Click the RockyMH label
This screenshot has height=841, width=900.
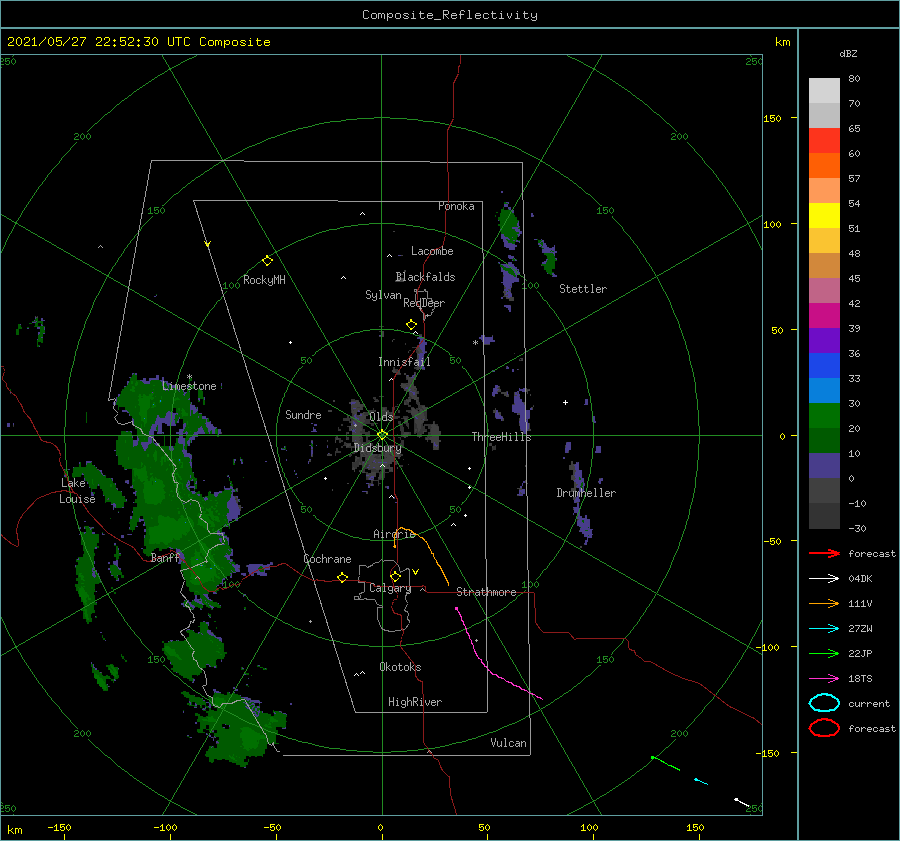264,280
